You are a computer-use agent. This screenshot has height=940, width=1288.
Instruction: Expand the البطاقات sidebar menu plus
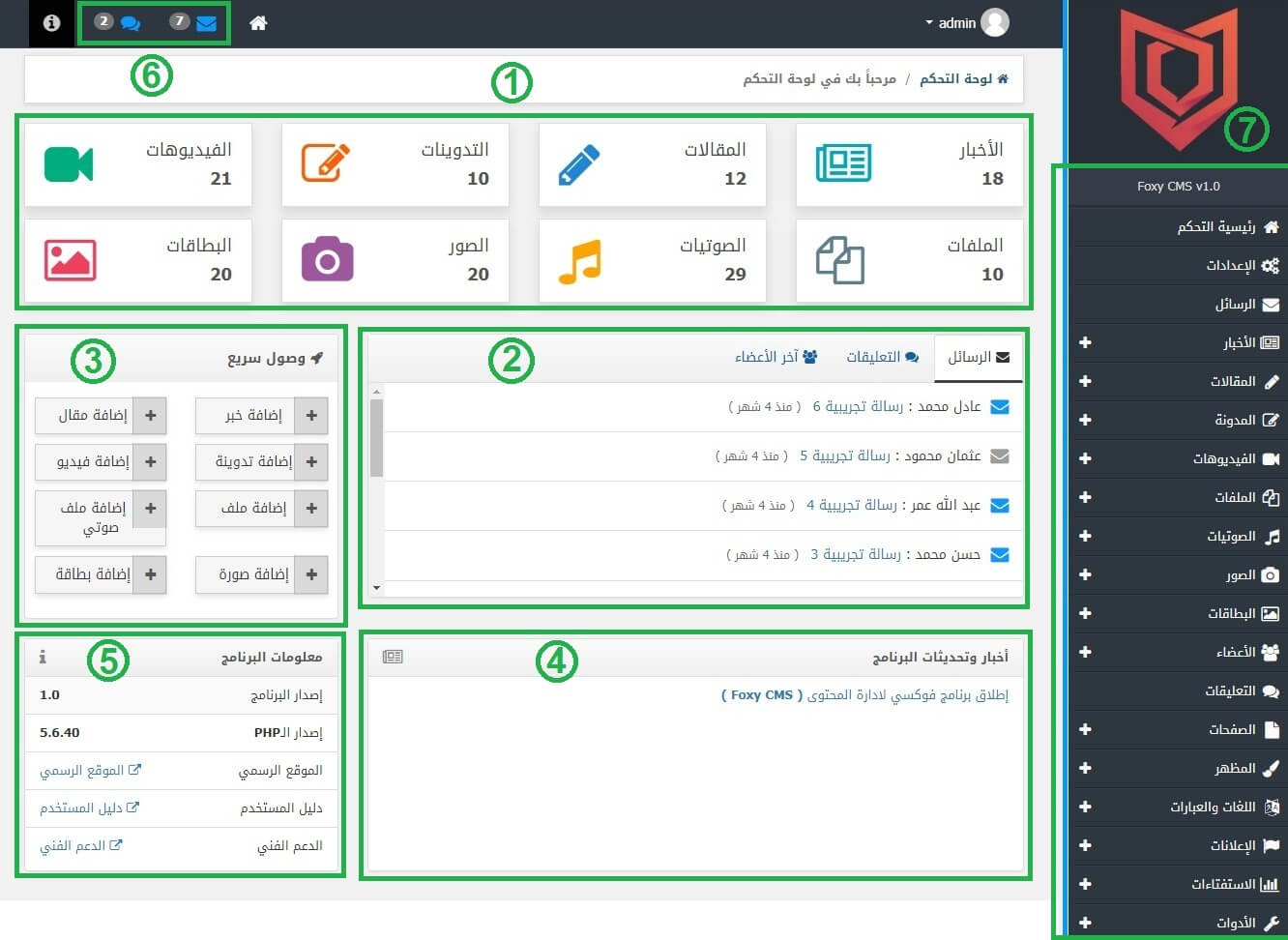(x=1085, y=613)
